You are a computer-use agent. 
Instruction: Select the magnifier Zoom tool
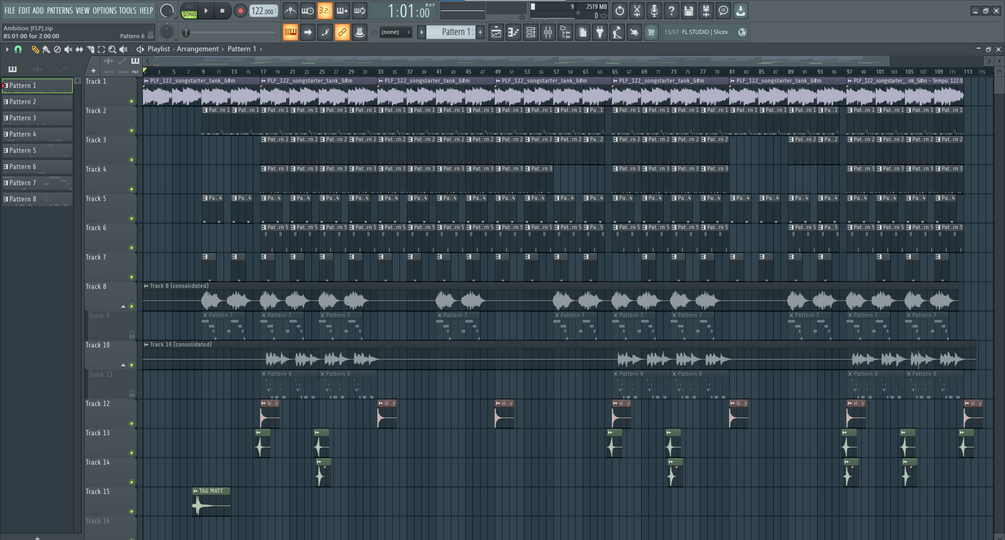[x=112, y=49]
